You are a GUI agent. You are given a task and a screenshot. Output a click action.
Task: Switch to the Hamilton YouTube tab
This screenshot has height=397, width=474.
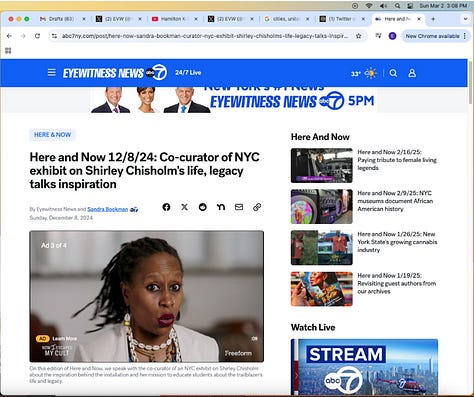[174, 19]
